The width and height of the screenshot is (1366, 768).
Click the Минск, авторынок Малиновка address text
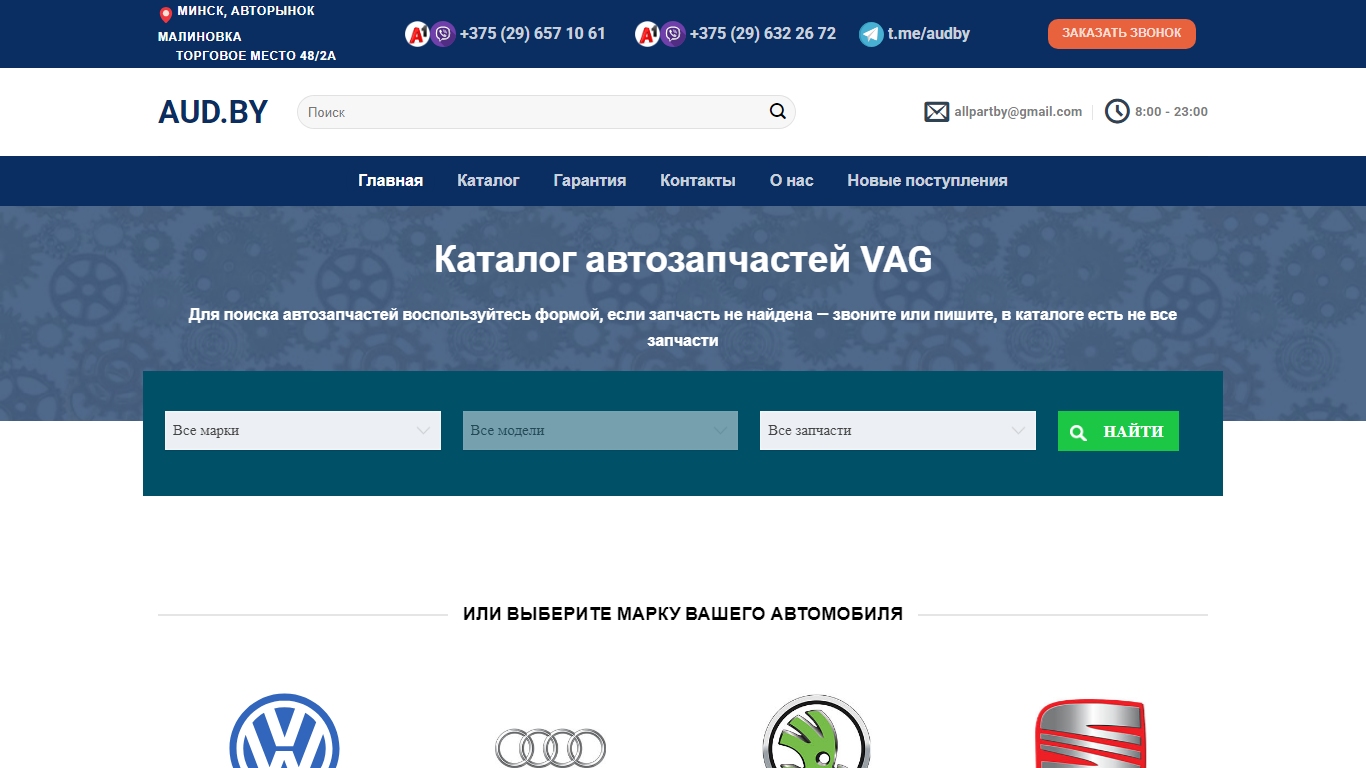point(237,24)
